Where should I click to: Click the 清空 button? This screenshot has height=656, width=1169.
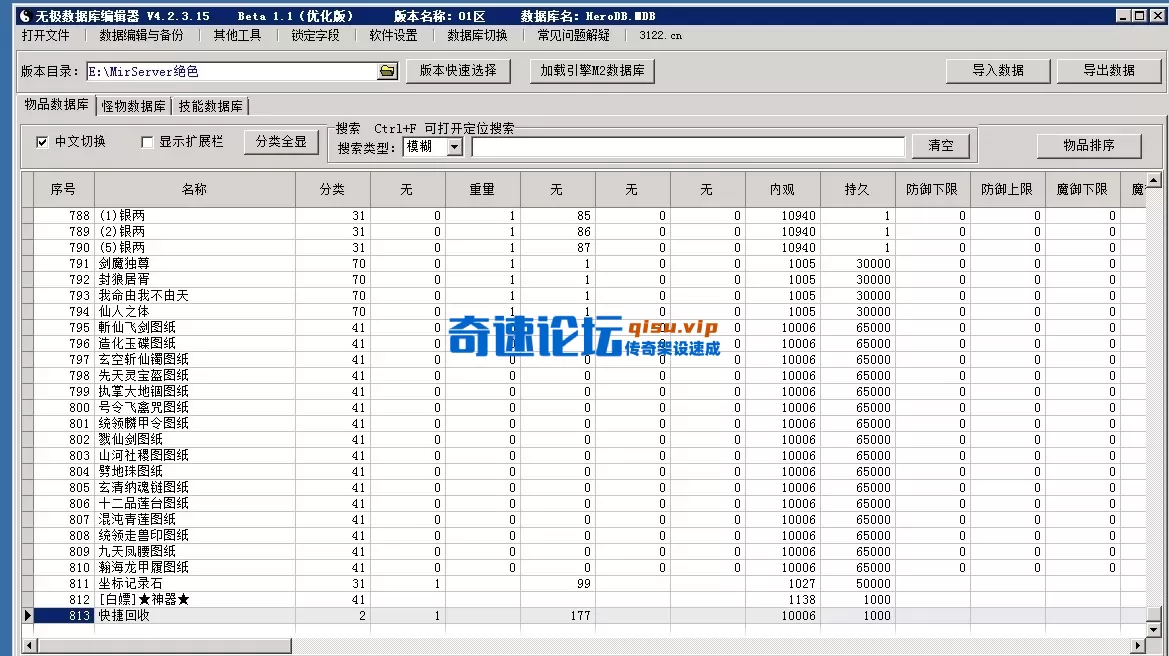coord(941,146)
